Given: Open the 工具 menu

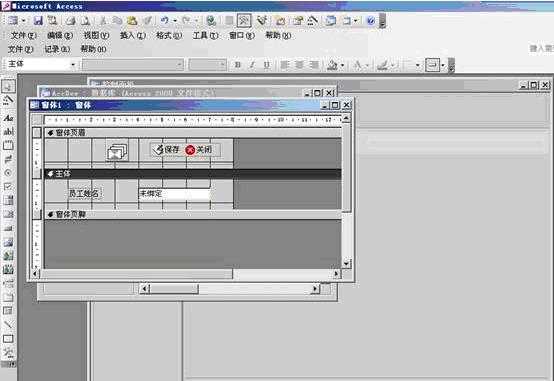Looking at the screenshot, I should point(205,35).
